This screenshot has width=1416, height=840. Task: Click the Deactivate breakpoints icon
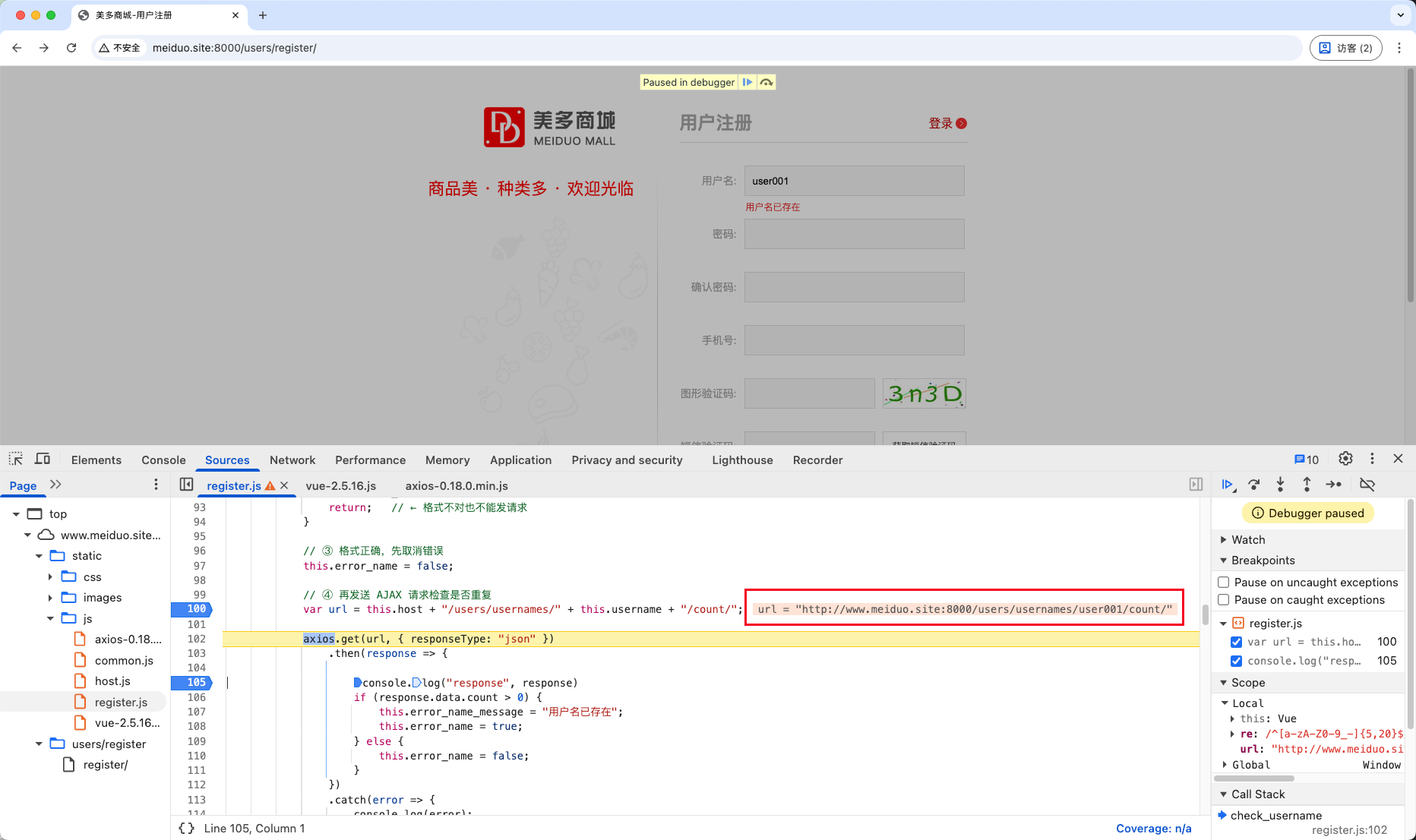pyautogui.click(x=1367, y=485)
